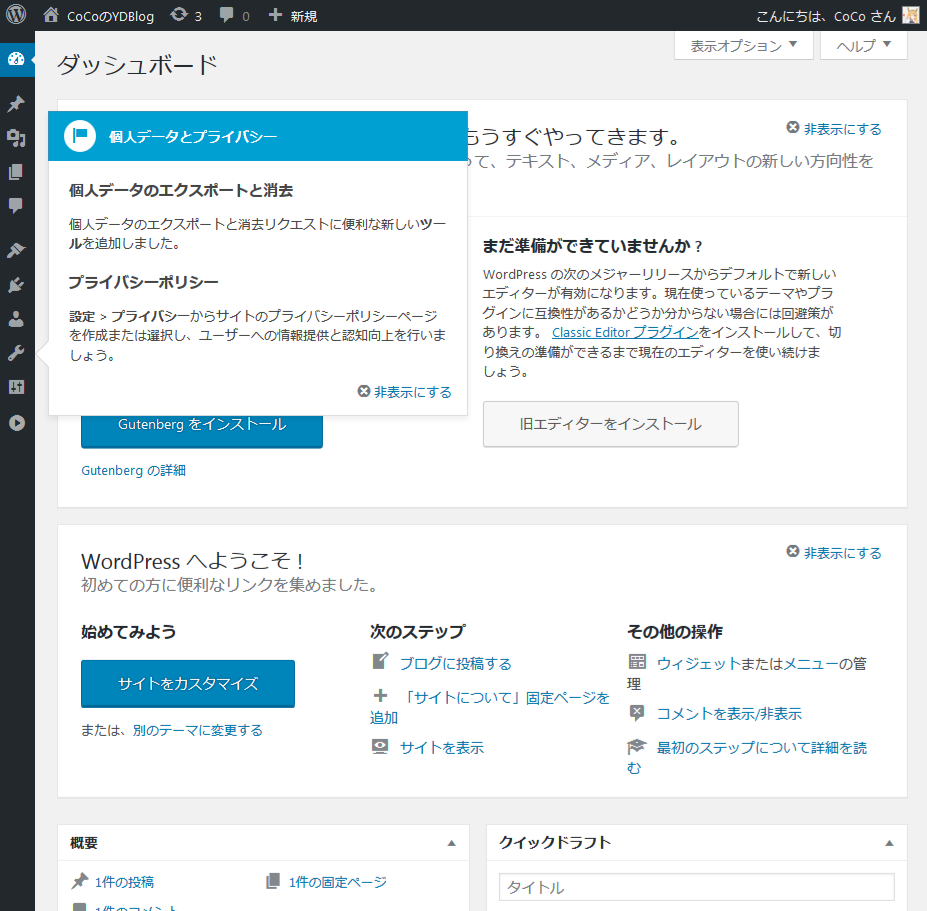927x911 pixels.
Task: Click the サイトをカスタマイズ button
Action: (x=188, y=683)
